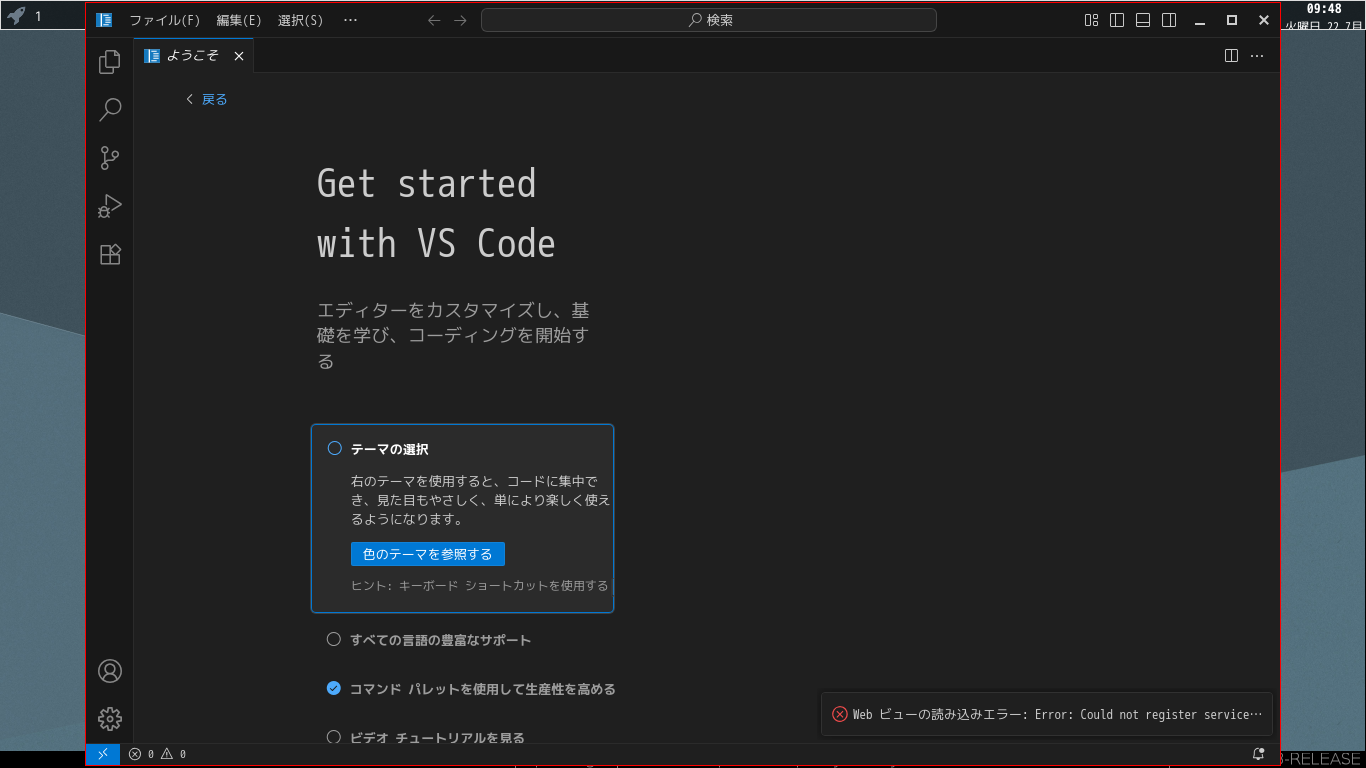This screenshot has height=768, width=1366.
Task: Go forward using the title bar right arrow
Action: pos(460,20)
